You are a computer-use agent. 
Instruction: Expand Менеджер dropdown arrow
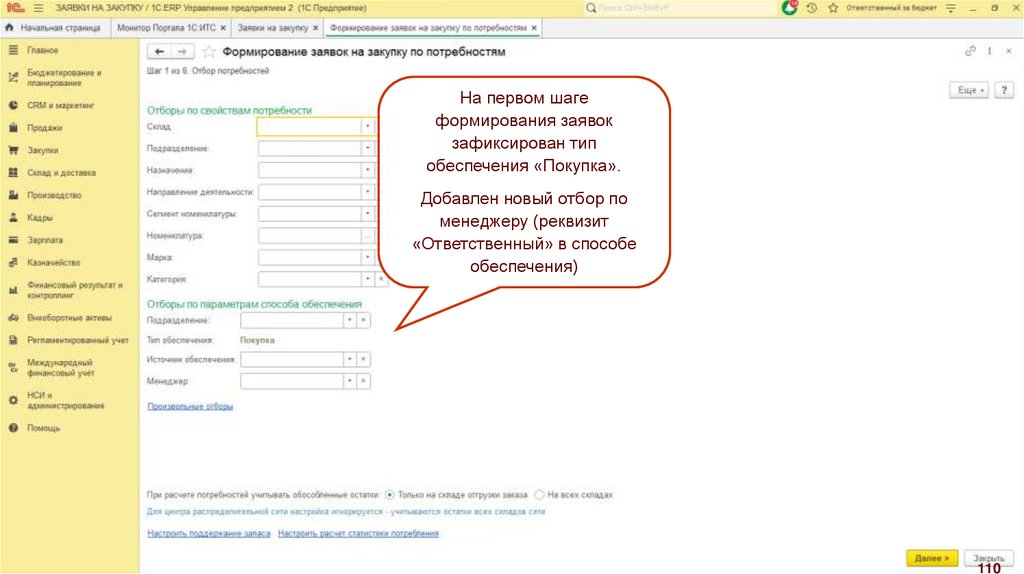pos(350,381)
